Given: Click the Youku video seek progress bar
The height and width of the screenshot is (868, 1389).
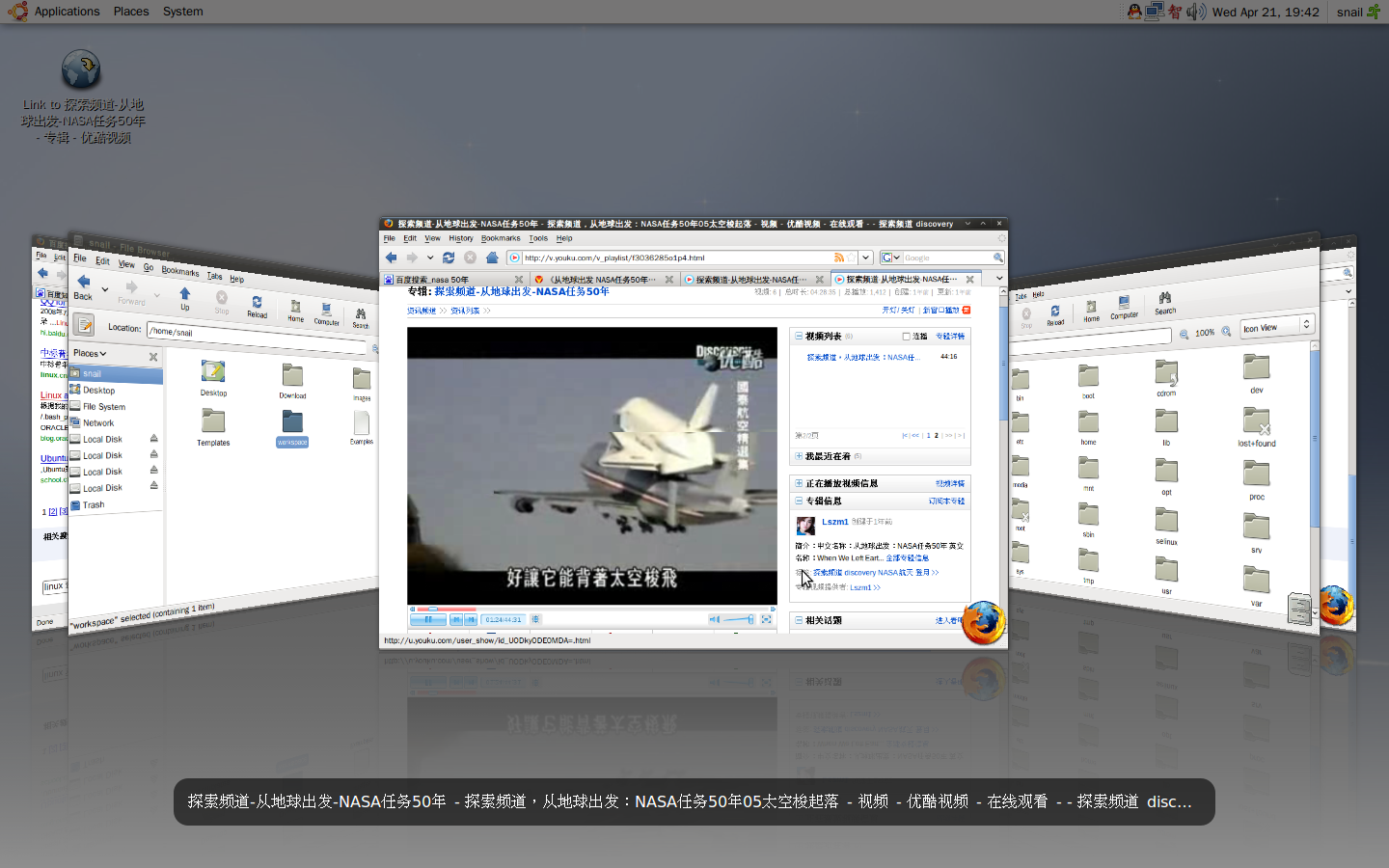Looking at the screenshot, I should coord(592,609).
